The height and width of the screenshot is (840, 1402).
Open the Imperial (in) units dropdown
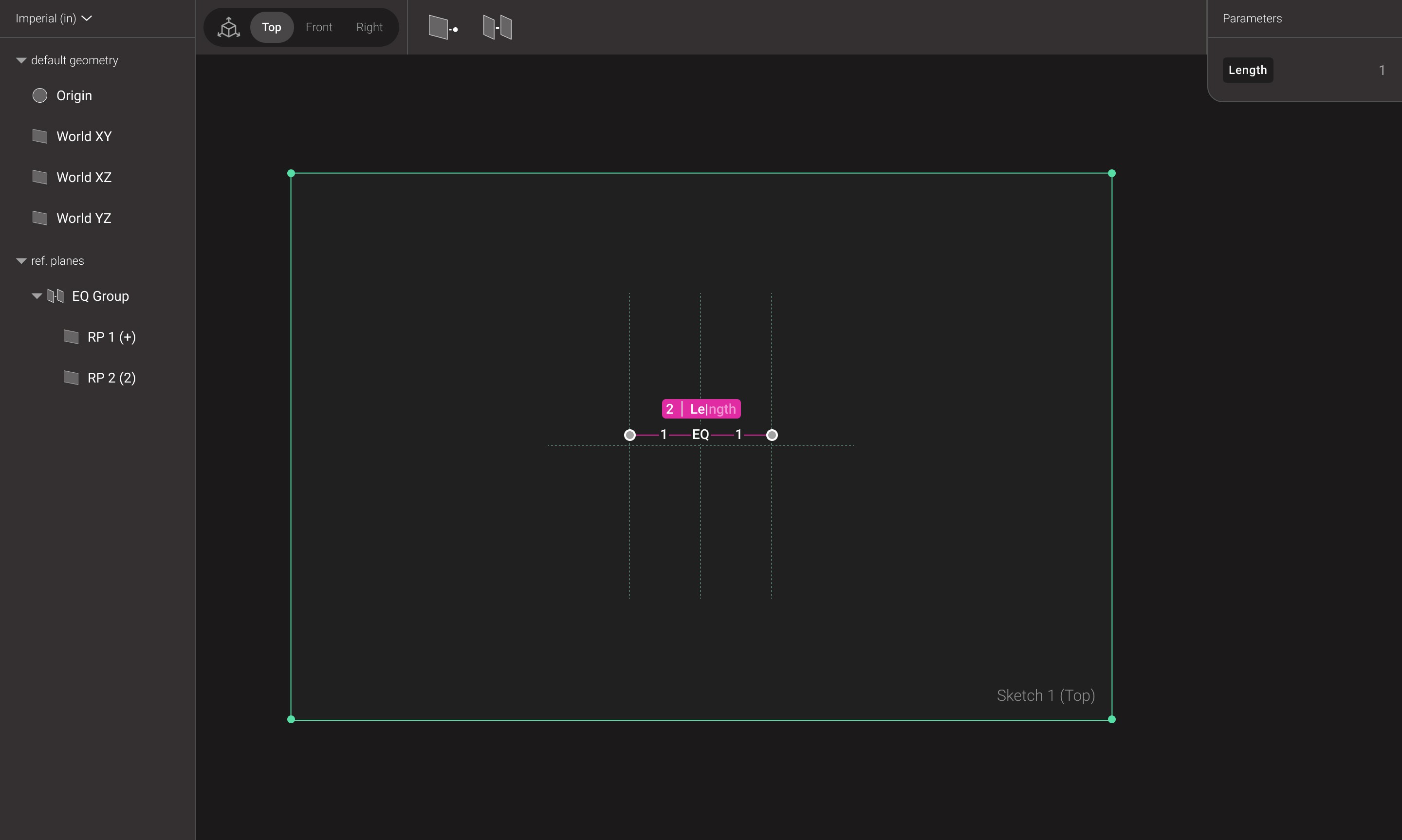[x=54, y=18]
